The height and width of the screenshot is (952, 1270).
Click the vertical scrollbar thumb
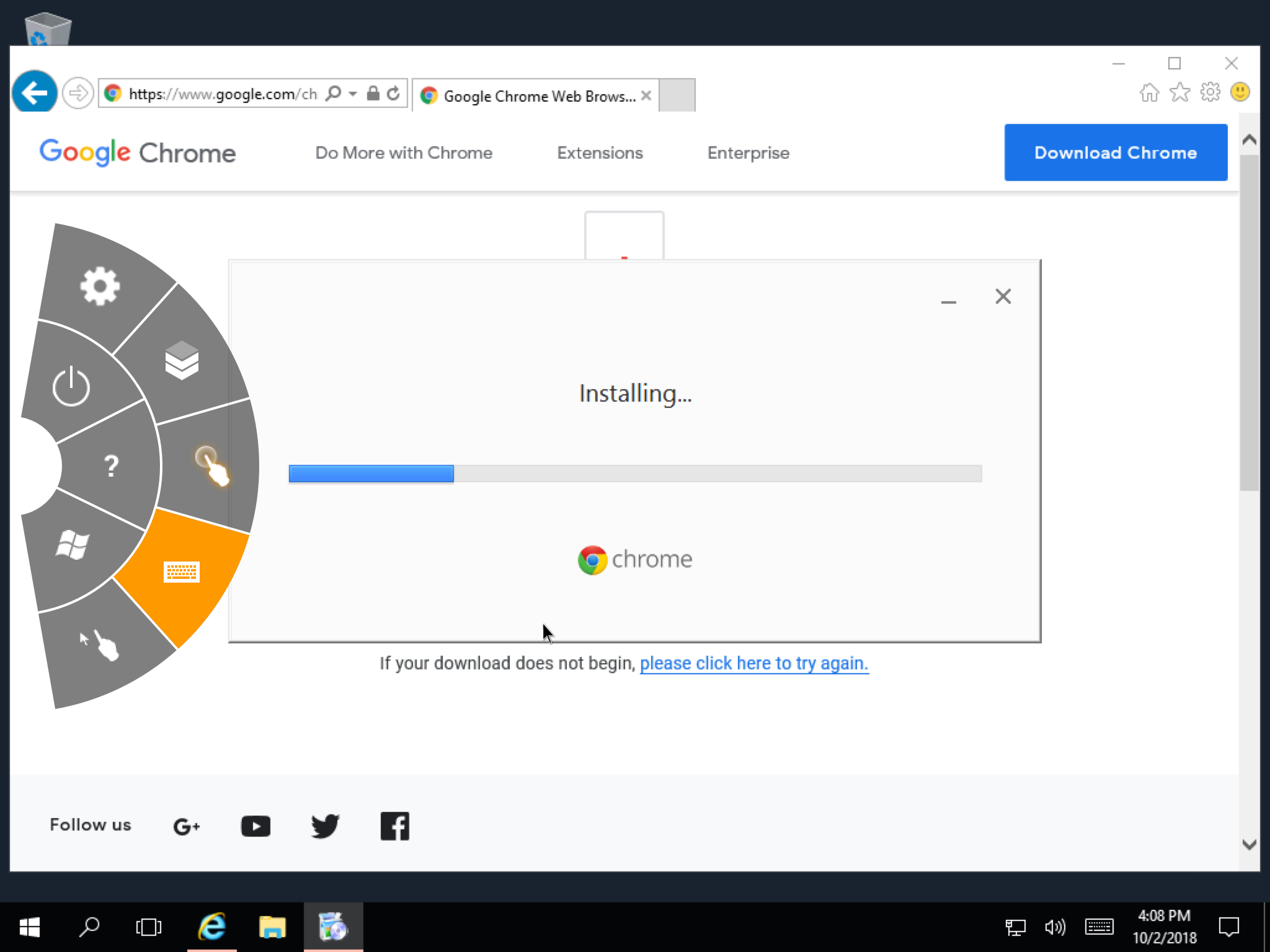click(1250, 322)
